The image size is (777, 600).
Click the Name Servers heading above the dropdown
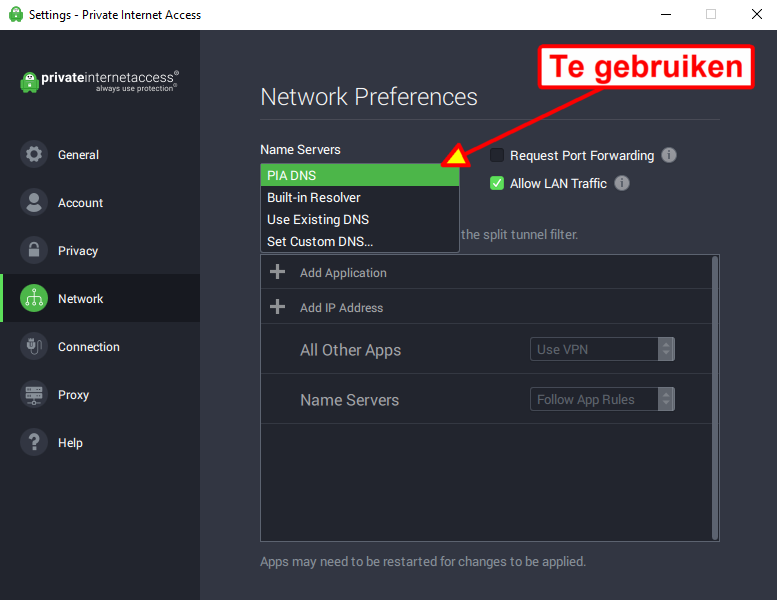click(300, 150)
